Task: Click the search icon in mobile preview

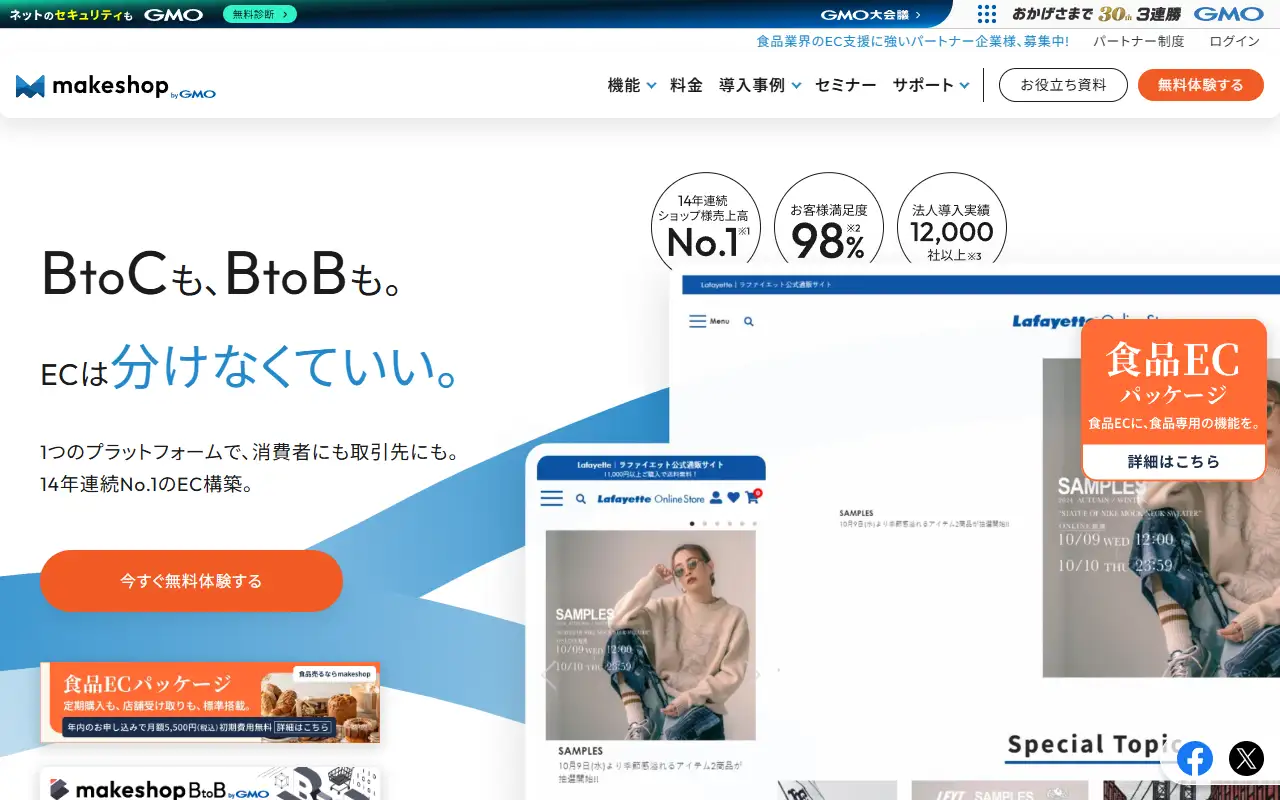Action: (x=581, y=498)
